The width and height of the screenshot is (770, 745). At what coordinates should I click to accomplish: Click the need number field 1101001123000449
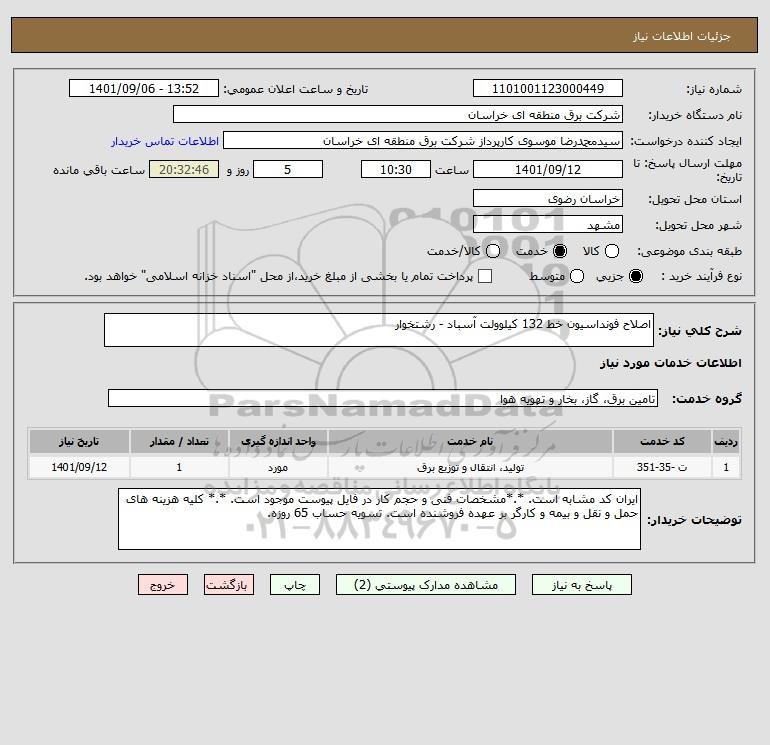[548, 88]
